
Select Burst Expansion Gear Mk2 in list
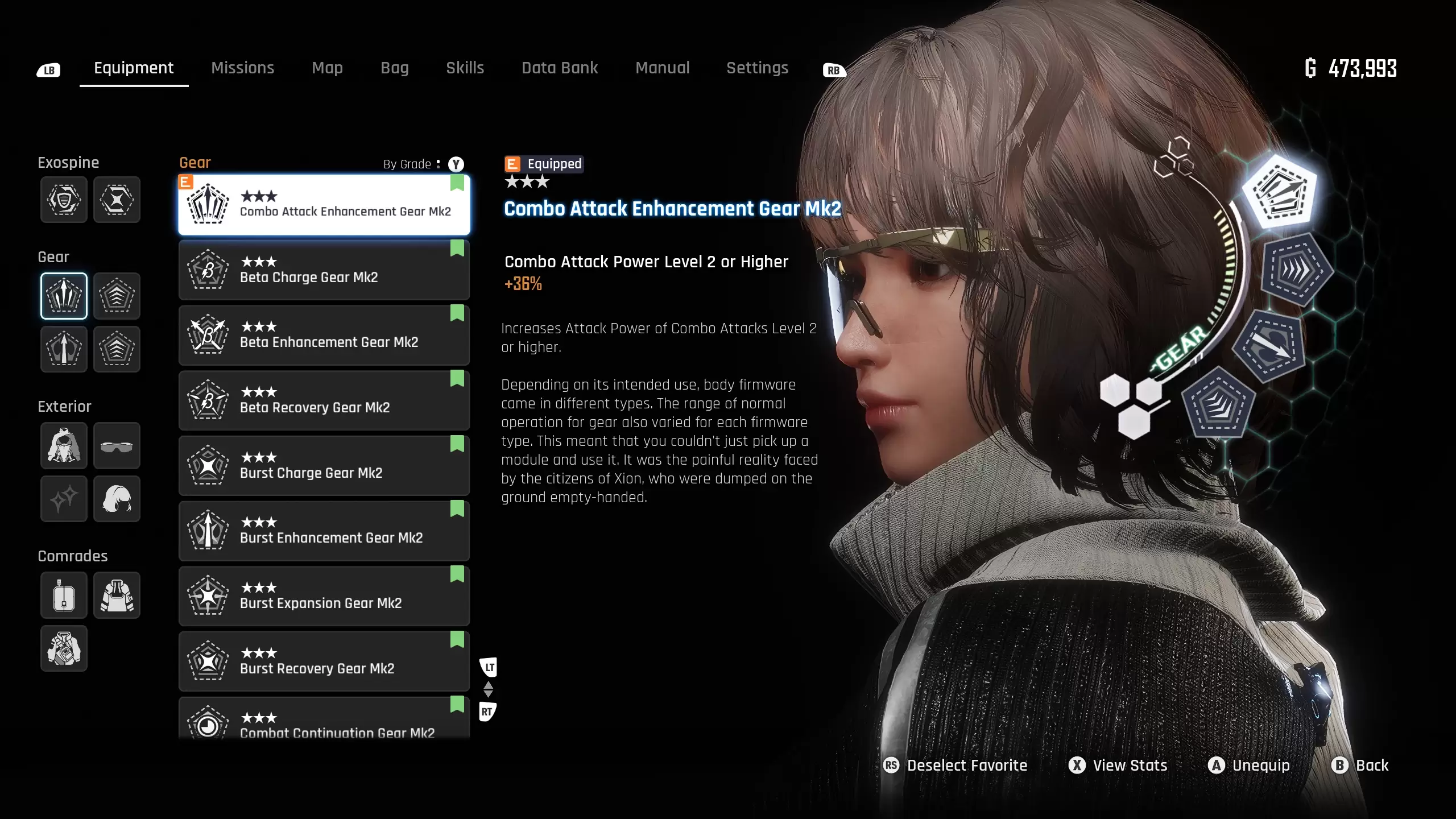(x=324, y=596)
